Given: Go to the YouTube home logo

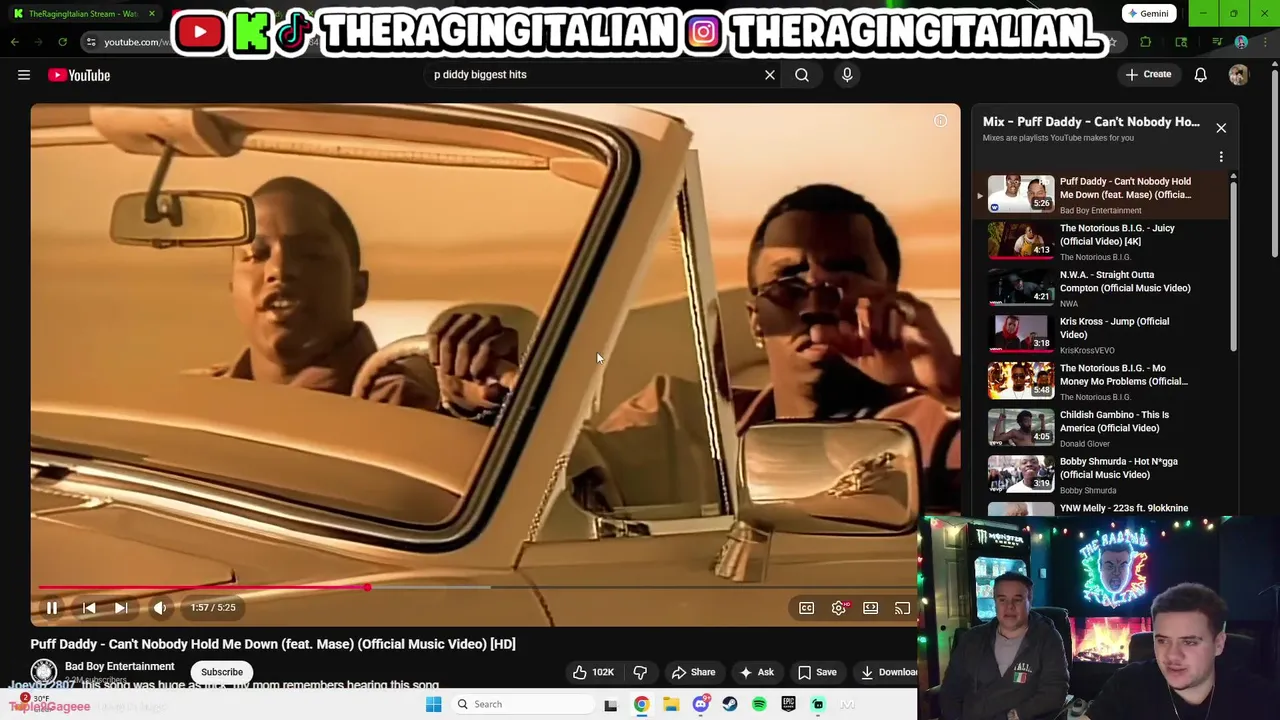Looking at the screenshot, I should coord(79,75).
